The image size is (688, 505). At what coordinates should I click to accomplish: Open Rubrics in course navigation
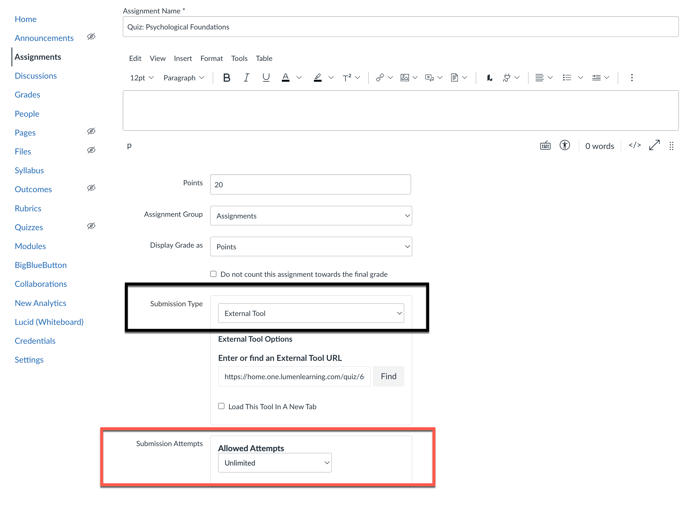tap(28, 208)
